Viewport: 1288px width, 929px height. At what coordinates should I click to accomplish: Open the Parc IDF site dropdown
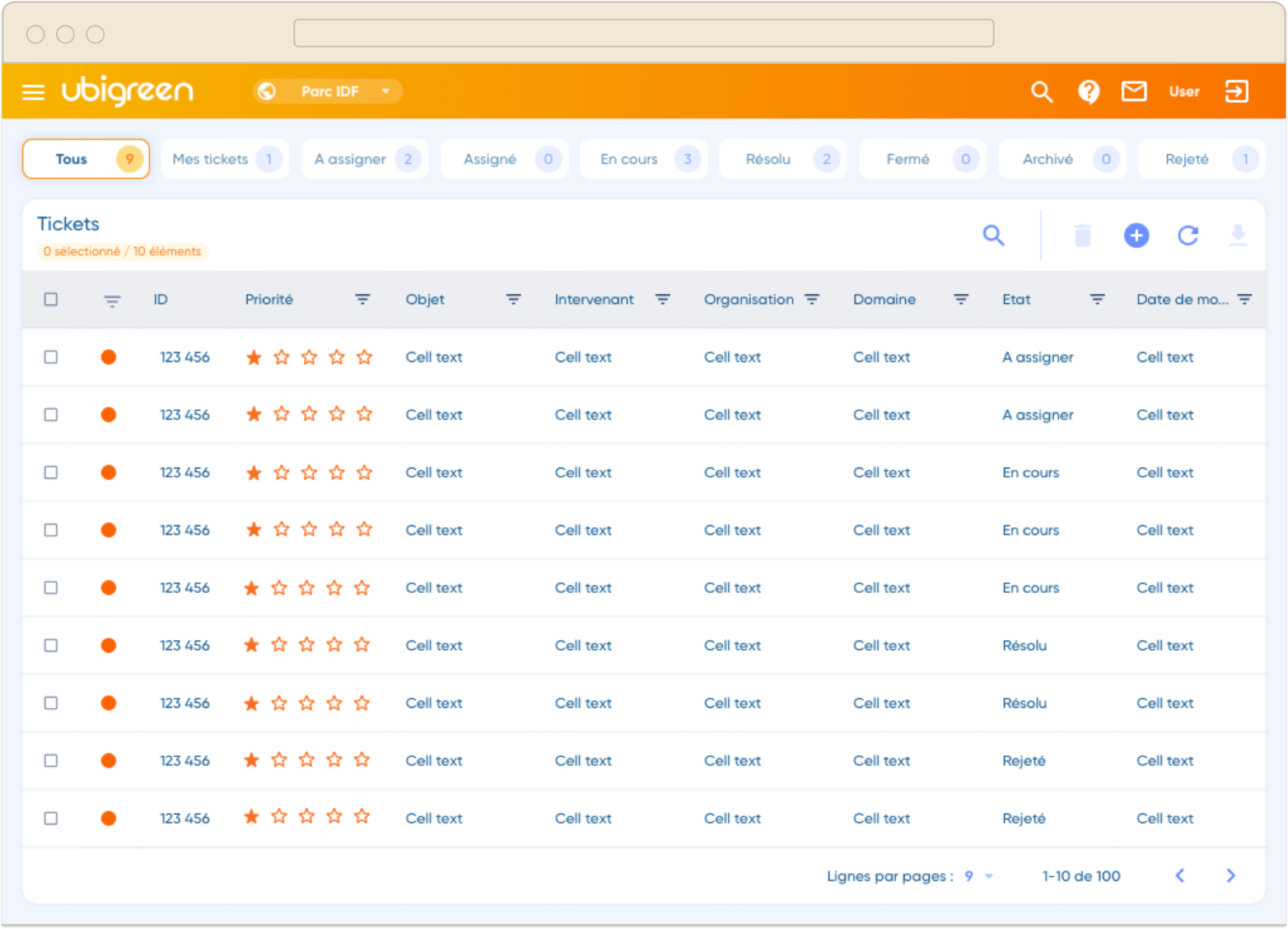[328, 91]
